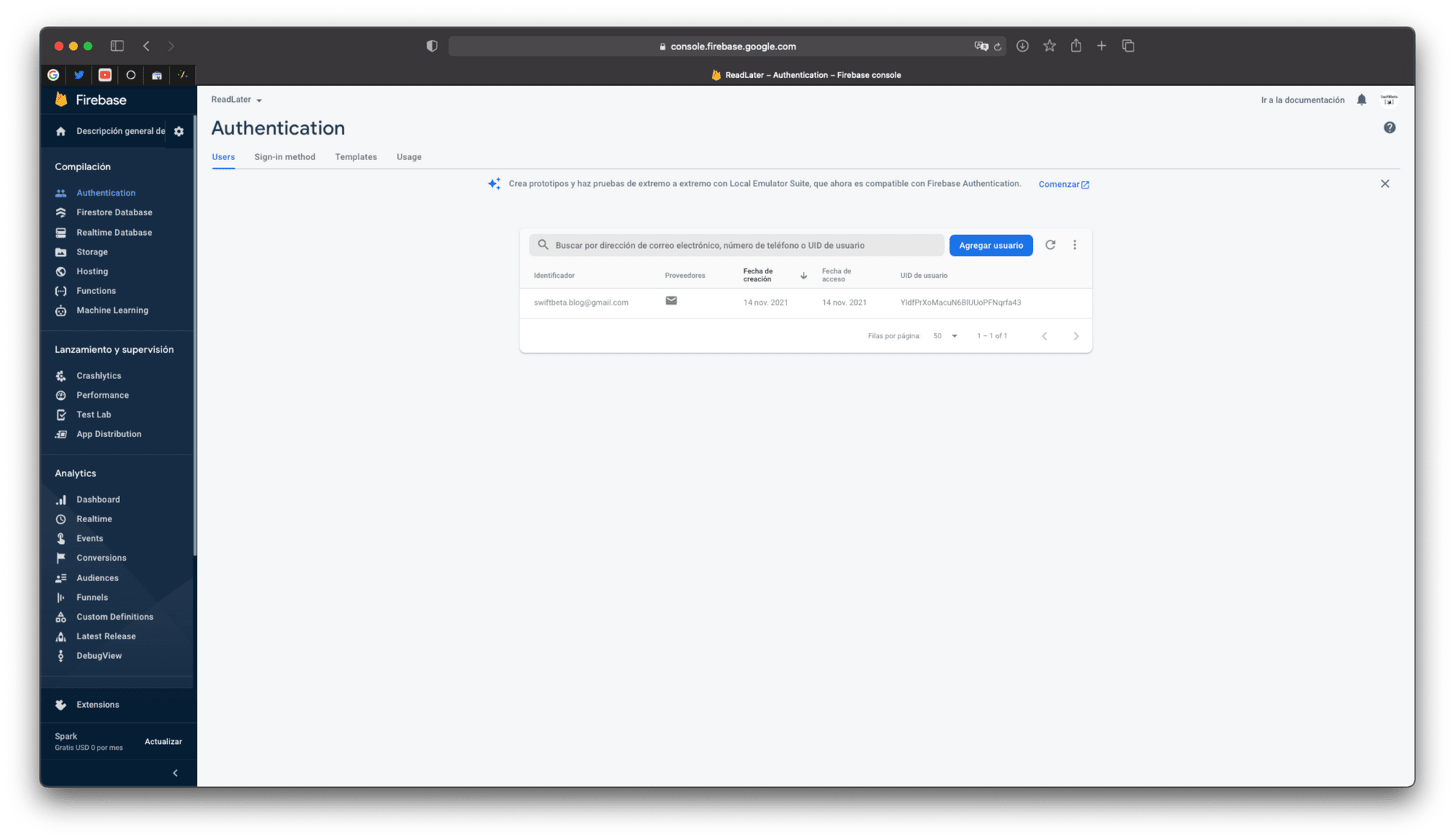
Task: Click the Storage sidebar icon
Action: 62,252
